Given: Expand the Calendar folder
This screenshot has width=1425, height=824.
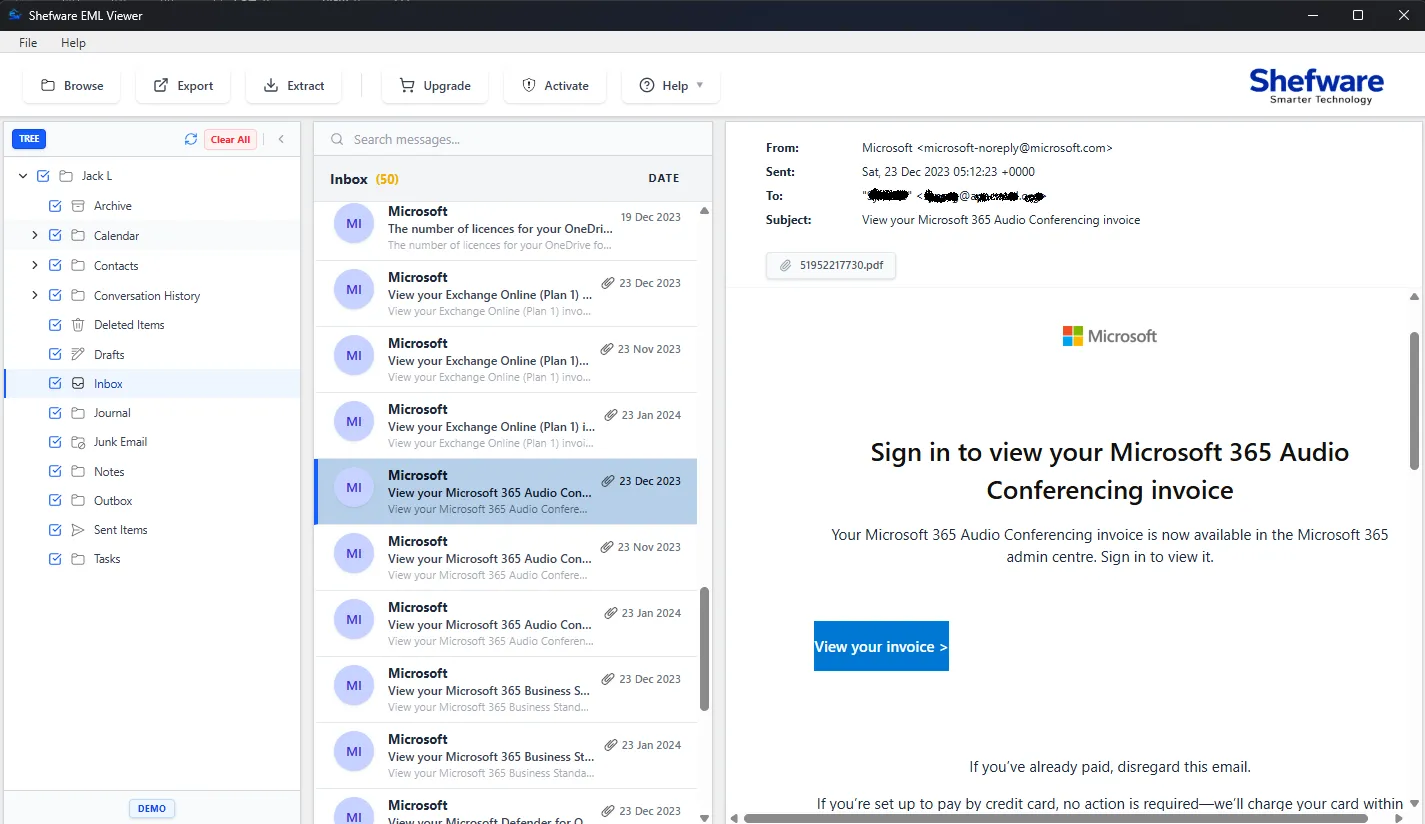Looking at the screenshot, I should pos(35,236).
